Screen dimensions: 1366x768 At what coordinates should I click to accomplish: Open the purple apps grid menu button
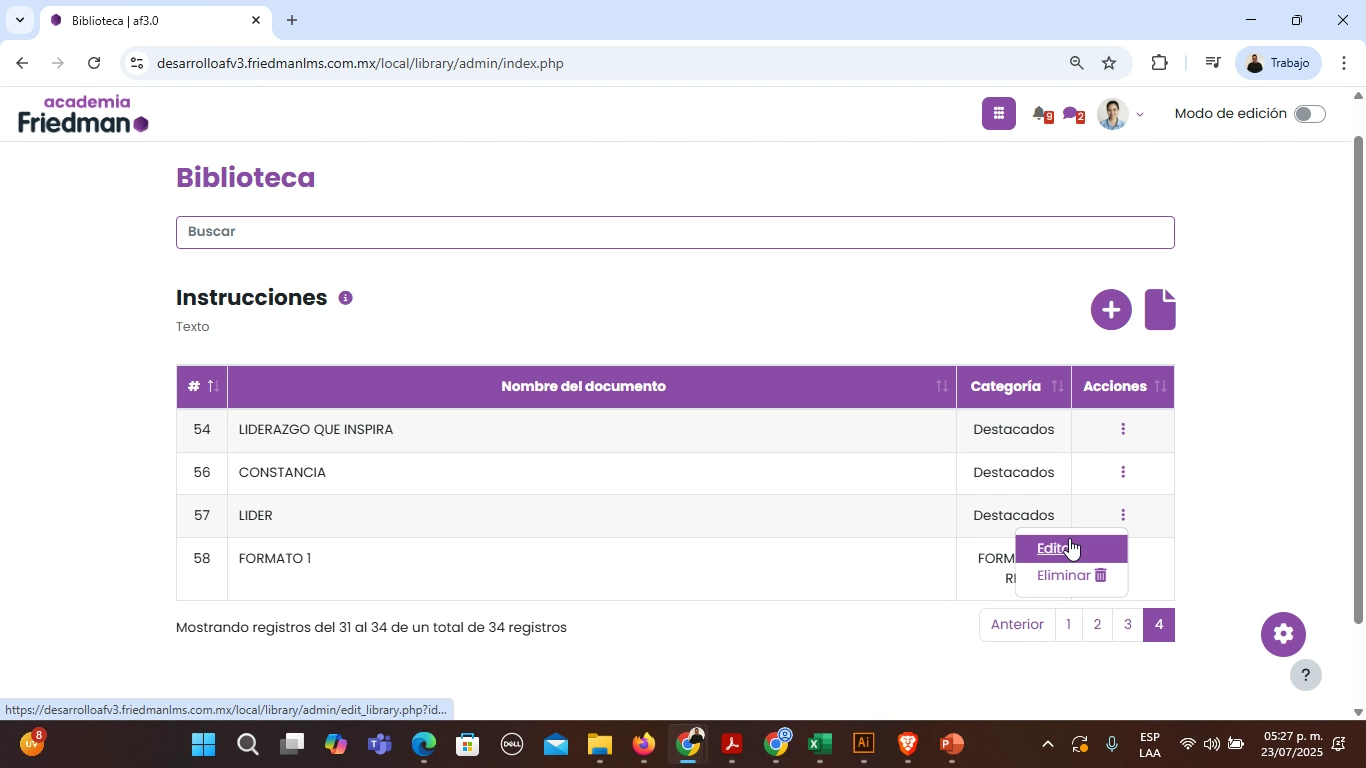998,114
